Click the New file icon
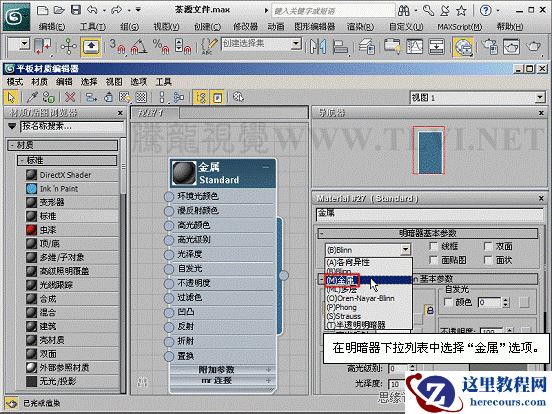 [42, 10]
